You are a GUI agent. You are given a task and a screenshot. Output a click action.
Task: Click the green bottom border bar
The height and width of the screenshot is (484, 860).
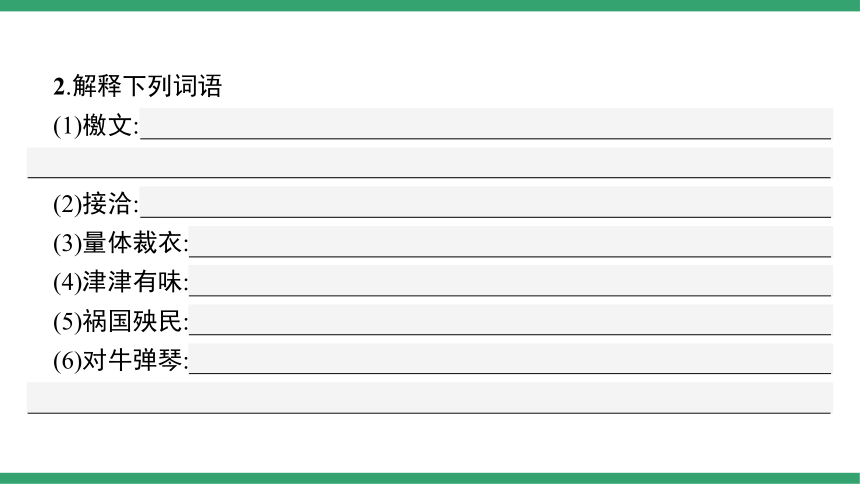coord(430,478)
